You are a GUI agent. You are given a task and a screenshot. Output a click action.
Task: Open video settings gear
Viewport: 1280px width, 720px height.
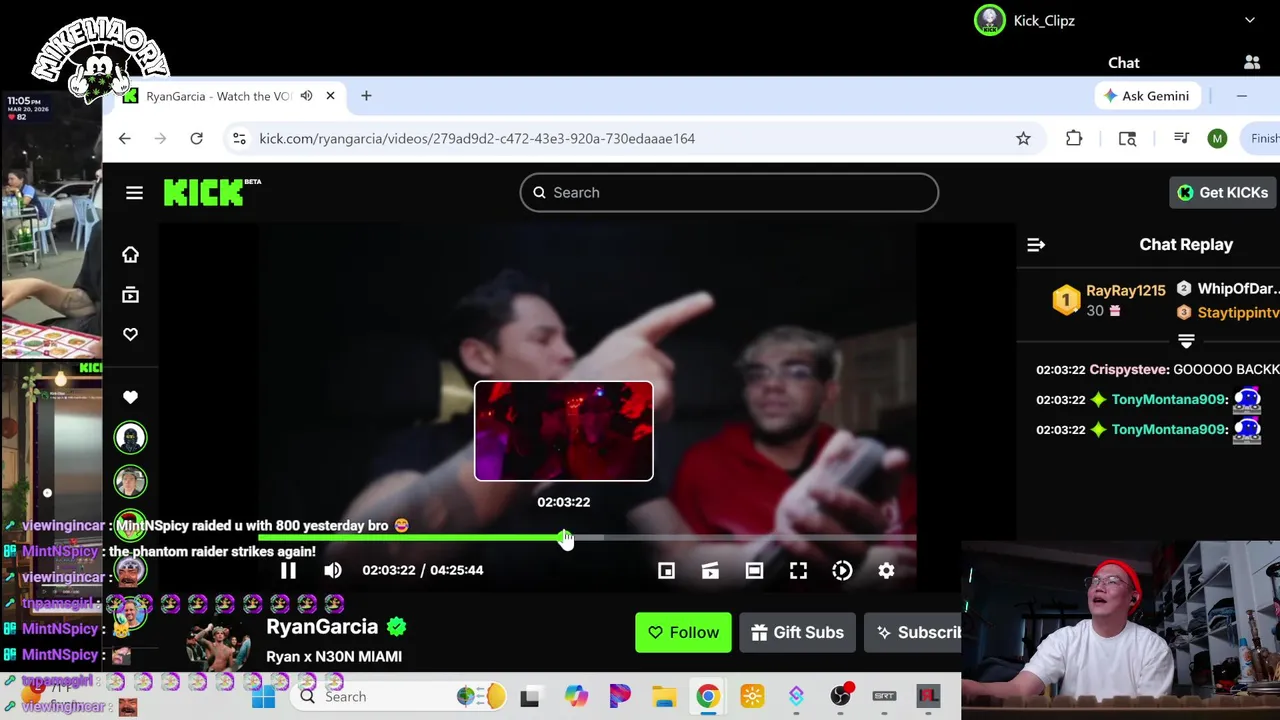tap(886, 570)
